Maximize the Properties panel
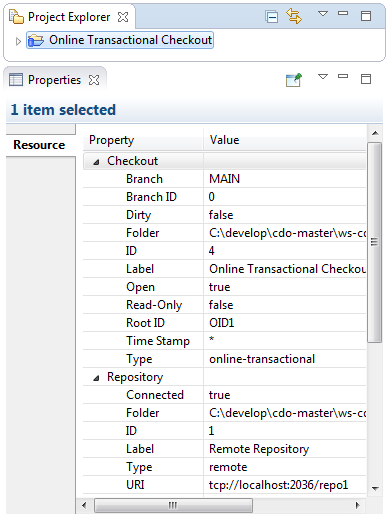Image resolution: width=388 pixels, height=520 pixels. point(366,79)
